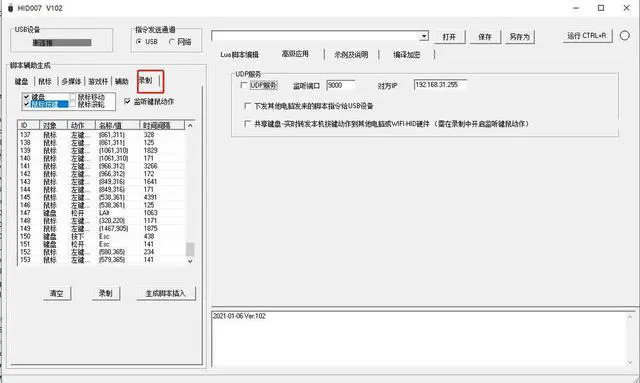The image size is (640, 383).
Task: Select the 网络 network radio button
Action: click(x=172, y=42)
